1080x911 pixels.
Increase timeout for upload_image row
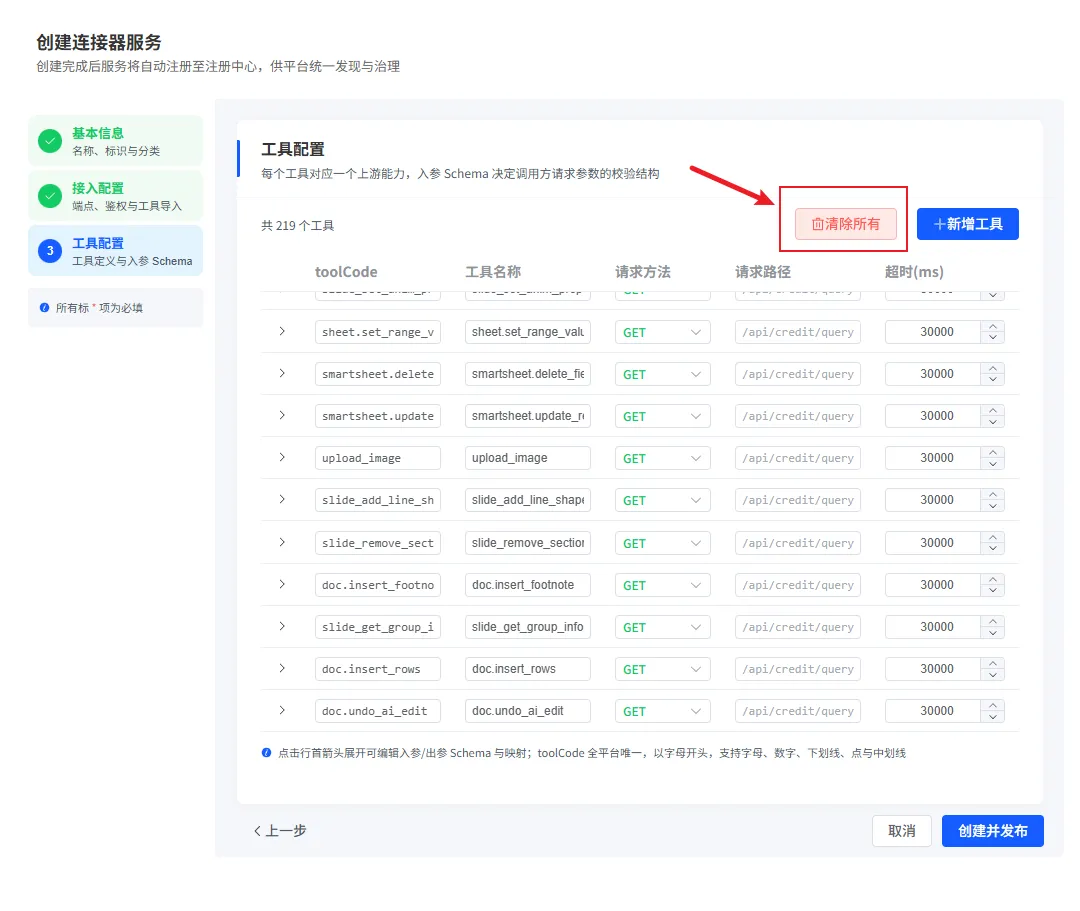(x=993, y=452)
